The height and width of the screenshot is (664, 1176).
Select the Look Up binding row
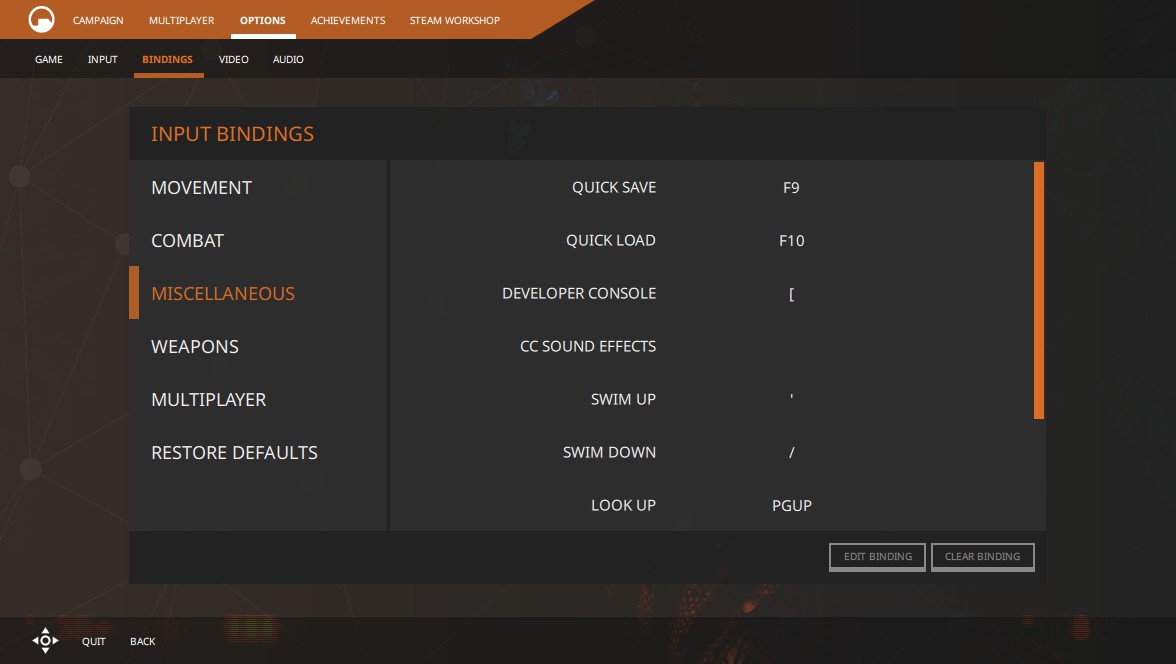(711, 505)
